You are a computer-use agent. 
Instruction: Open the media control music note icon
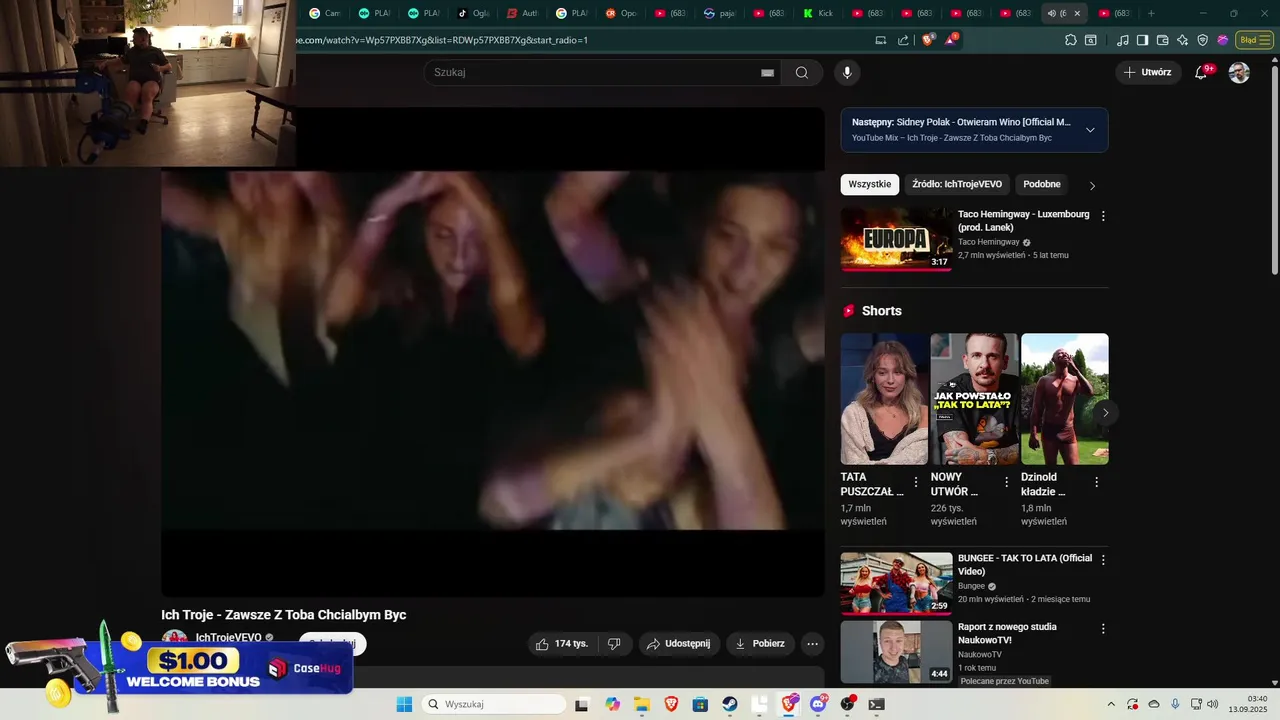click(1123, 40)
